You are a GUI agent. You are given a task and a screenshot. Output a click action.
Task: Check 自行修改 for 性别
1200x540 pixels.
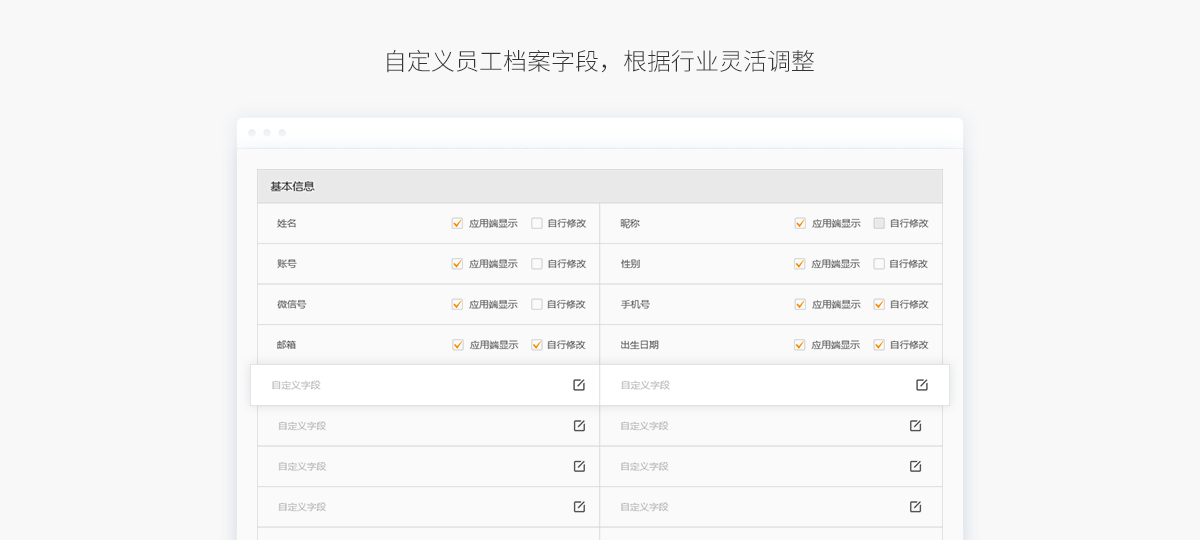pos(879,264)
